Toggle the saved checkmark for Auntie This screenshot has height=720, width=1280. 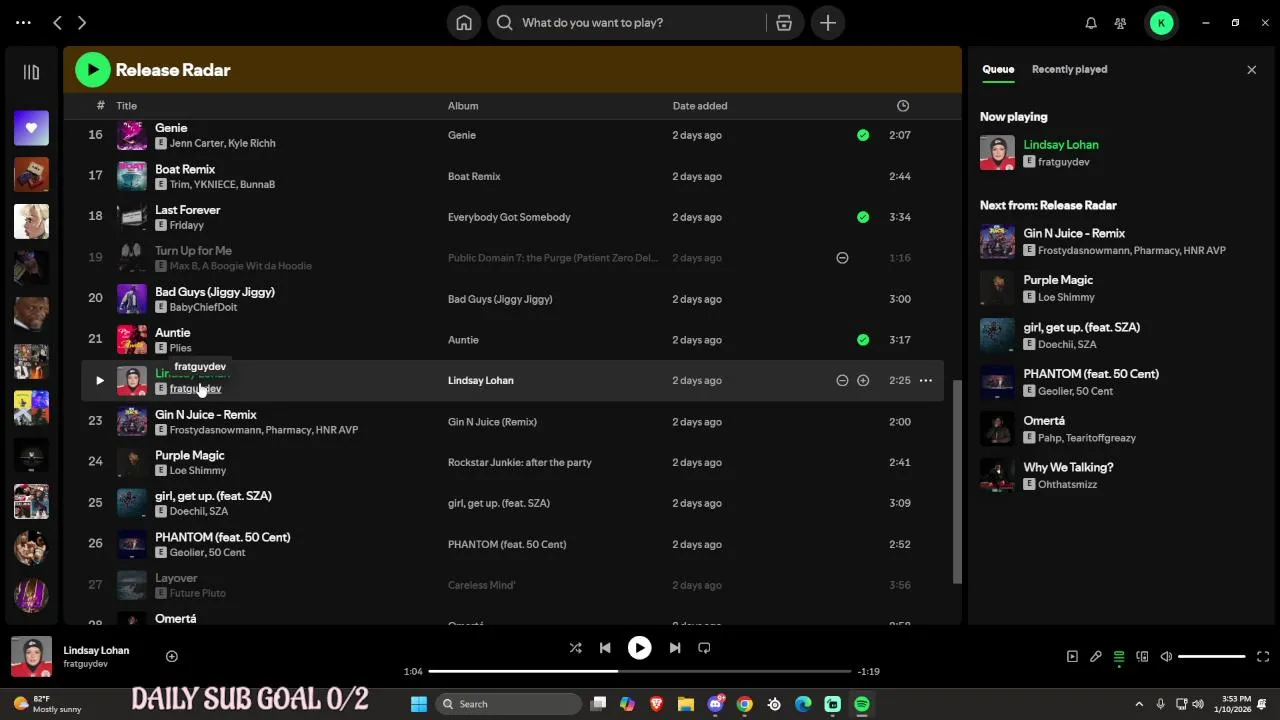[x=863, y=340]
